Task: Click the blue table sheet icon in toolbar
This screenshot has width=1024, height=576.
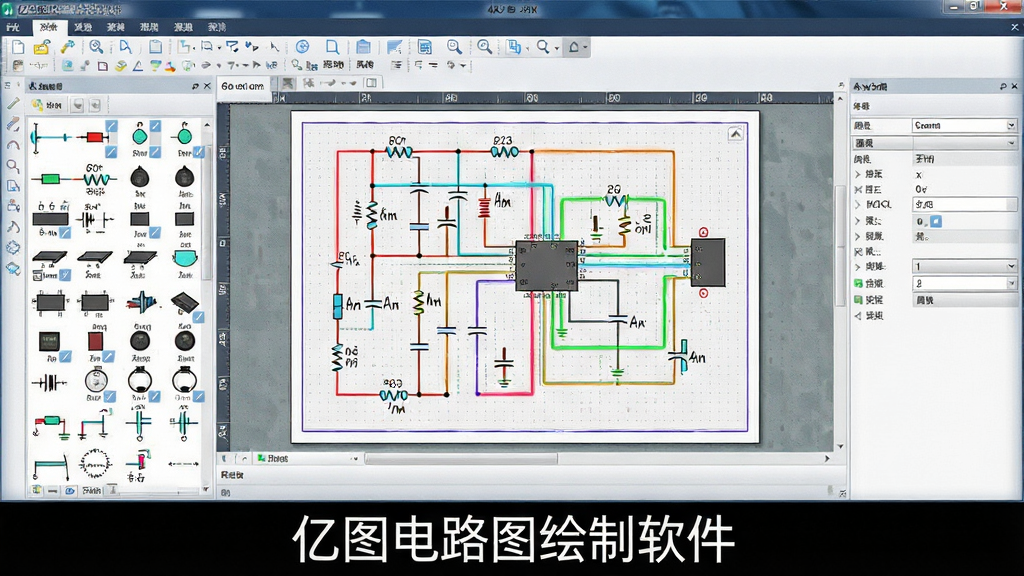Action: click(x=424, y=46)
